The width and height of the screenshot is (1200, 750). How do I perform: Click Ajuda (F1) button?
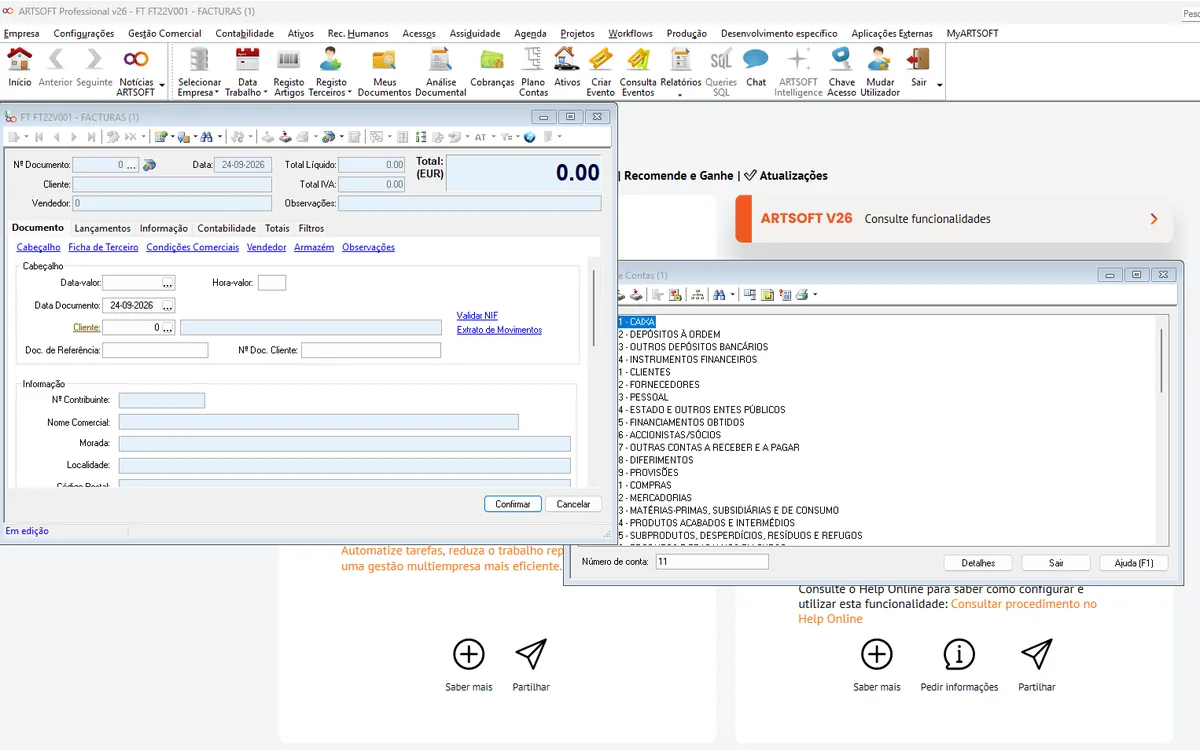(x=1133, y=563)
